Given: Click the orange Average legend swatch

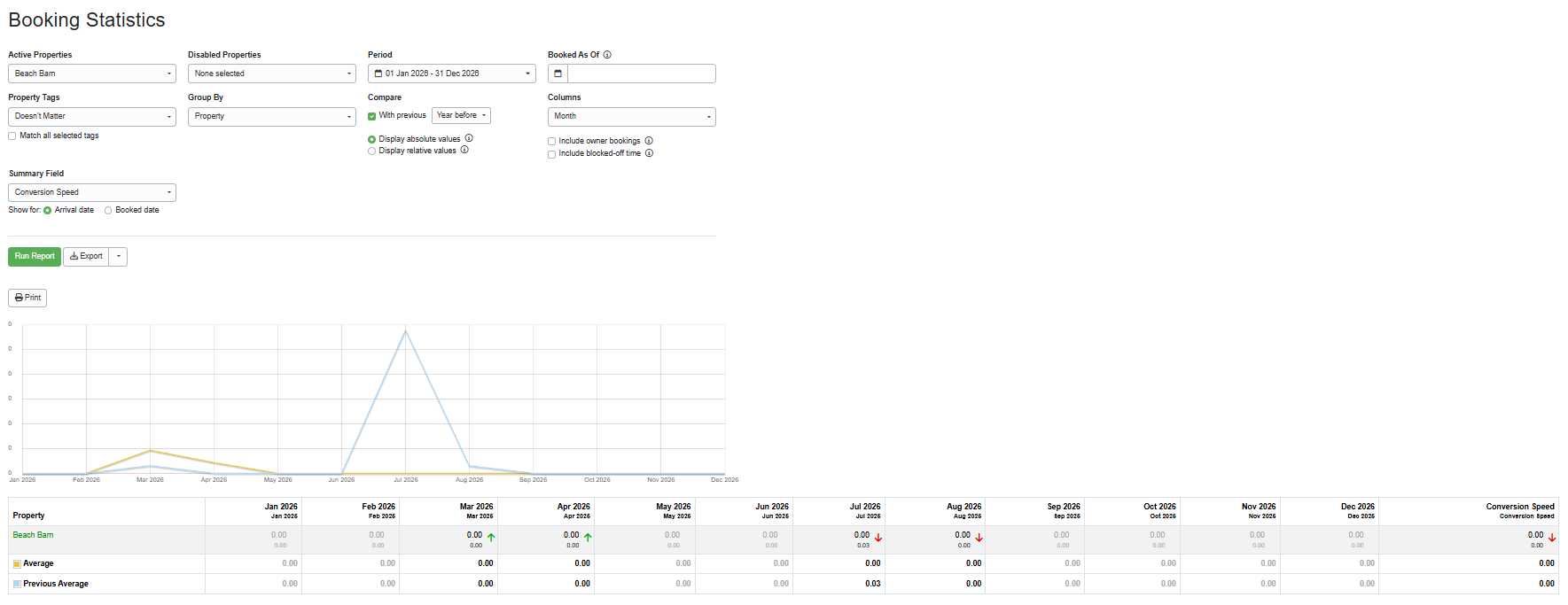Looking at the screenshot, I should pos(17,563).
